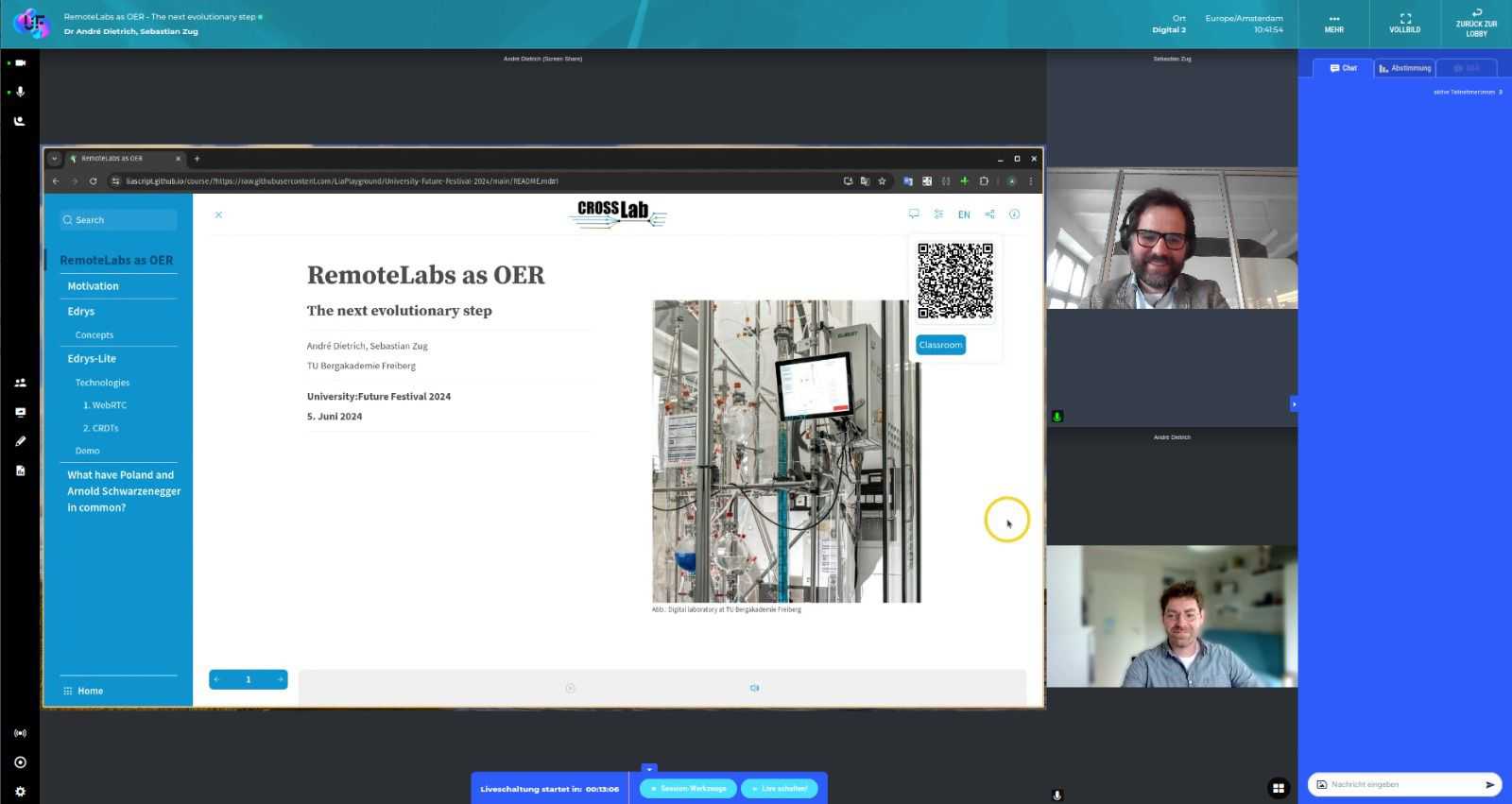Click the screen share icon in sidebar
Viewport: 1512px width, 804px height.
coord(20,412)
